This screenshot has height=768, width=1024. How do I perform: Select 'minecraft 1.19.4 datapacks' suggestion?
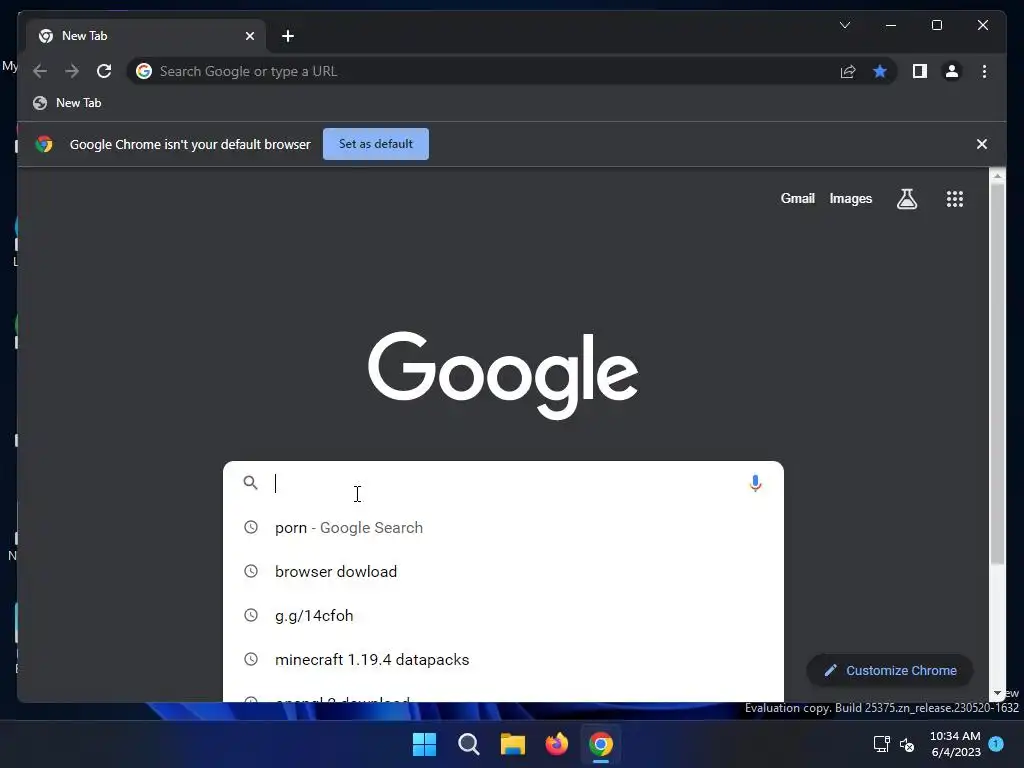pos(503,660)
